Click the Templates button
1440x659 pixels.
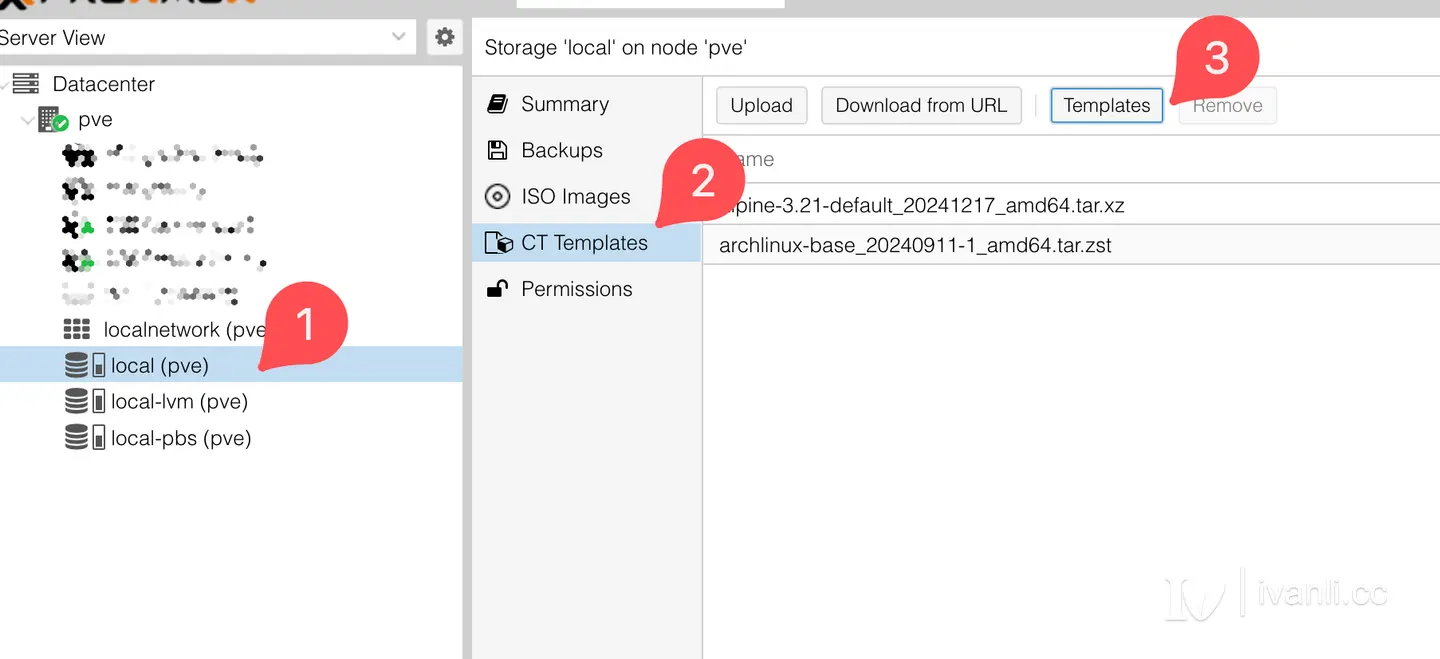[x=1107, y=105]
